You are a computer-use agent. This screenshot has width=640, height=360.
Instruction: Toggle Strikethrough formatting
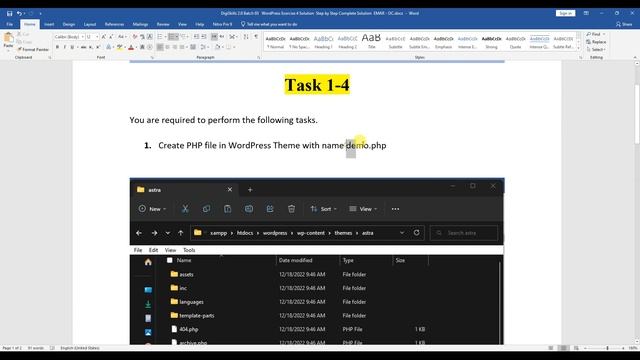tap(83, 47)
